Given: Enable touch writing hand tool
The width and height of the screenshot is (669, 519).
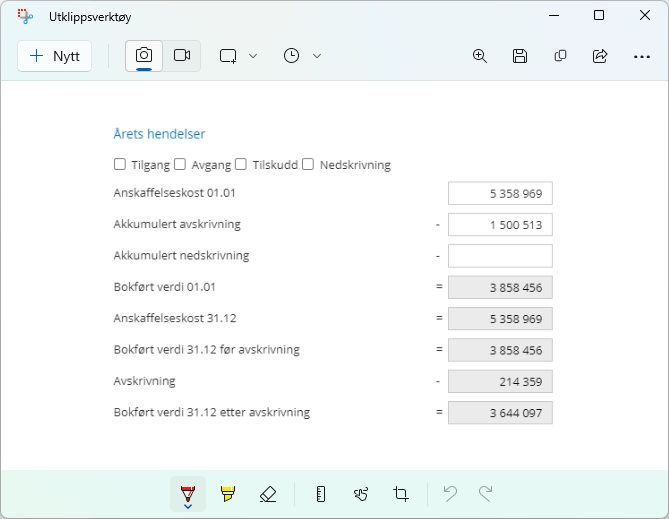Looking at the screenshot, I should [x=361, y=494].
